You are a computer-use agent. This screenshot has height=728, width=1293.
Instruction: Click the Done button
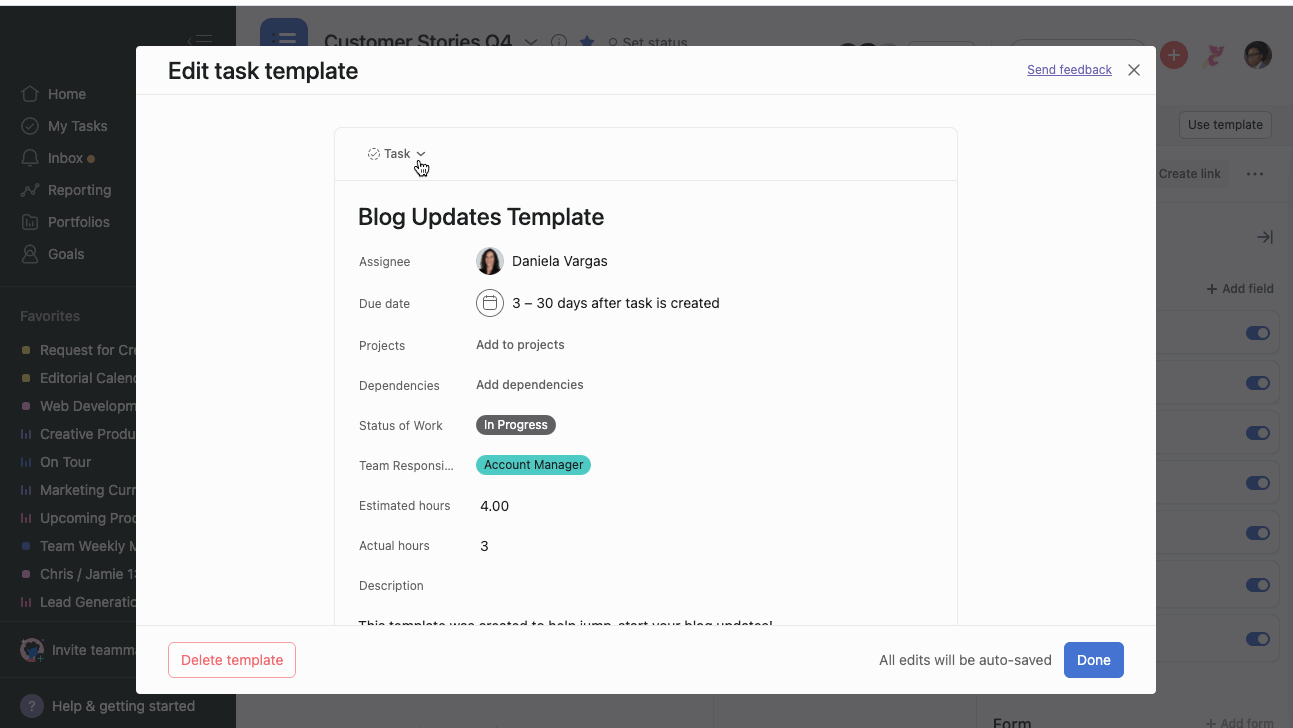point(1093,660)
